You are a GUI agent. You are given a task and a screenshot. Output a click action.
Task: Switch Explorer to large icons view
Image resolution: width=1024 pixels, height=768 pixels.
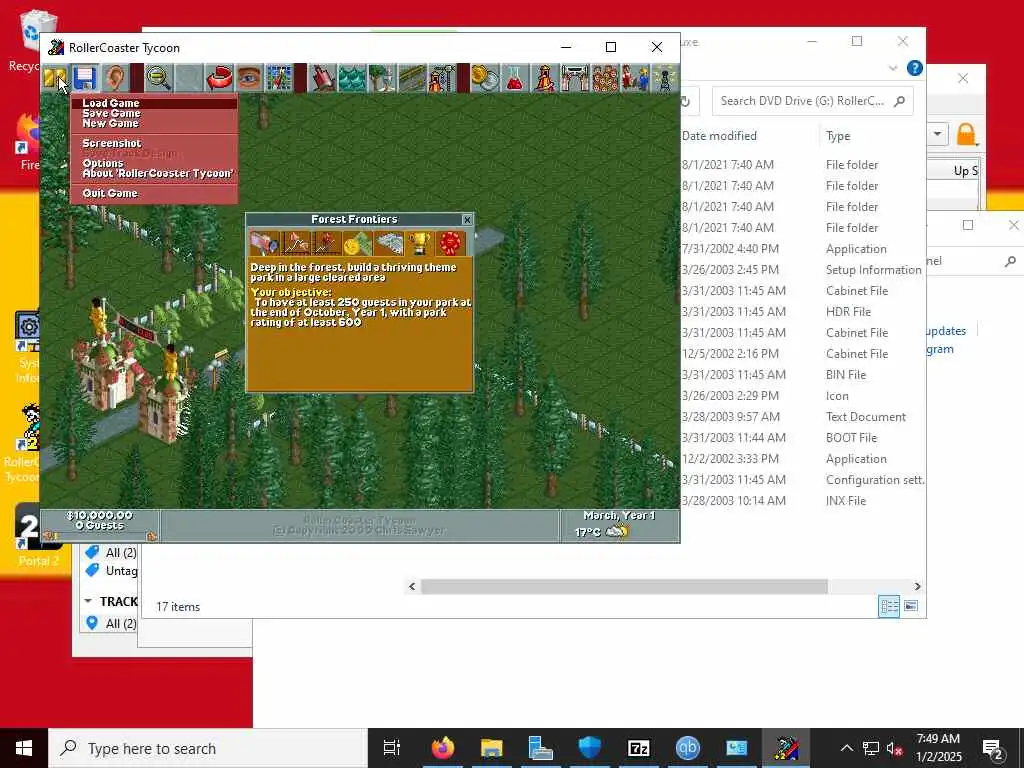coord(910,607)
